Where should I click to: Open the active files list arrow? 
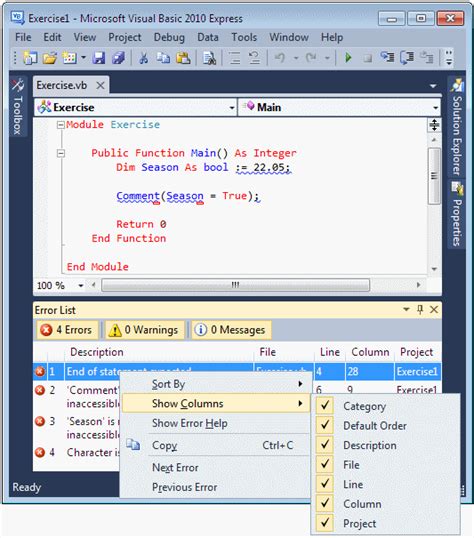point(433,85)
